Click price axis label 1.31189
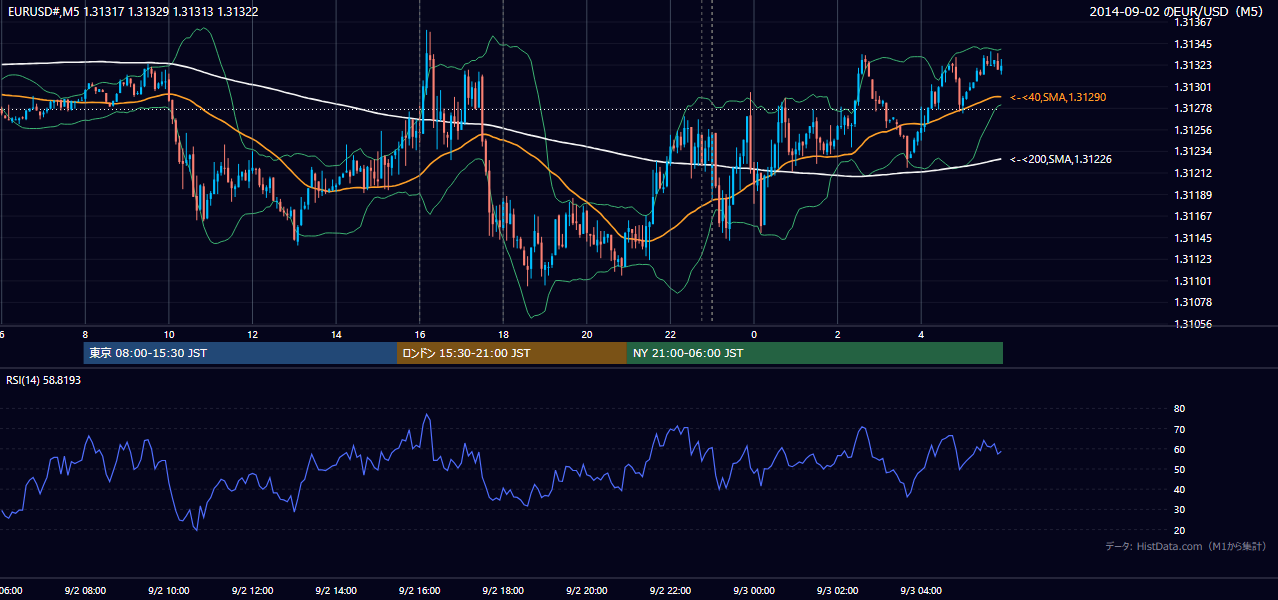1278x600 pixels. pyautogui.click(x=1193, y=195)
